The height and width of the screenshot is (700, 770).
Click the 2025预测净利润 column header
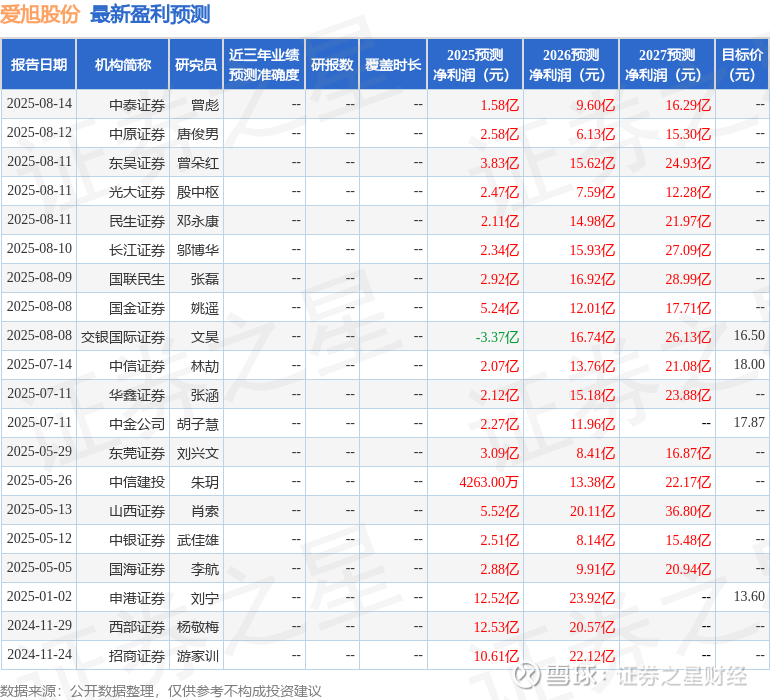pos(475,64)
